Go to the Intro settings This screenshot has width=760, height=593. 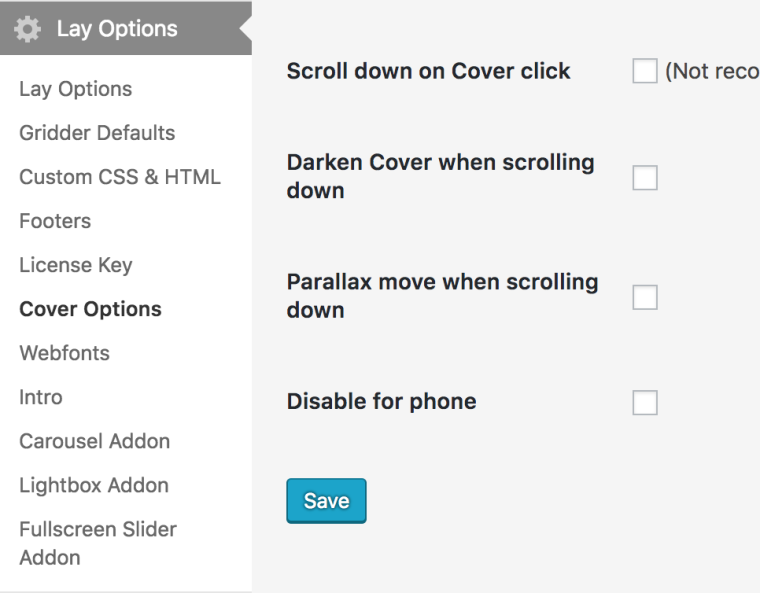(40, 397)
